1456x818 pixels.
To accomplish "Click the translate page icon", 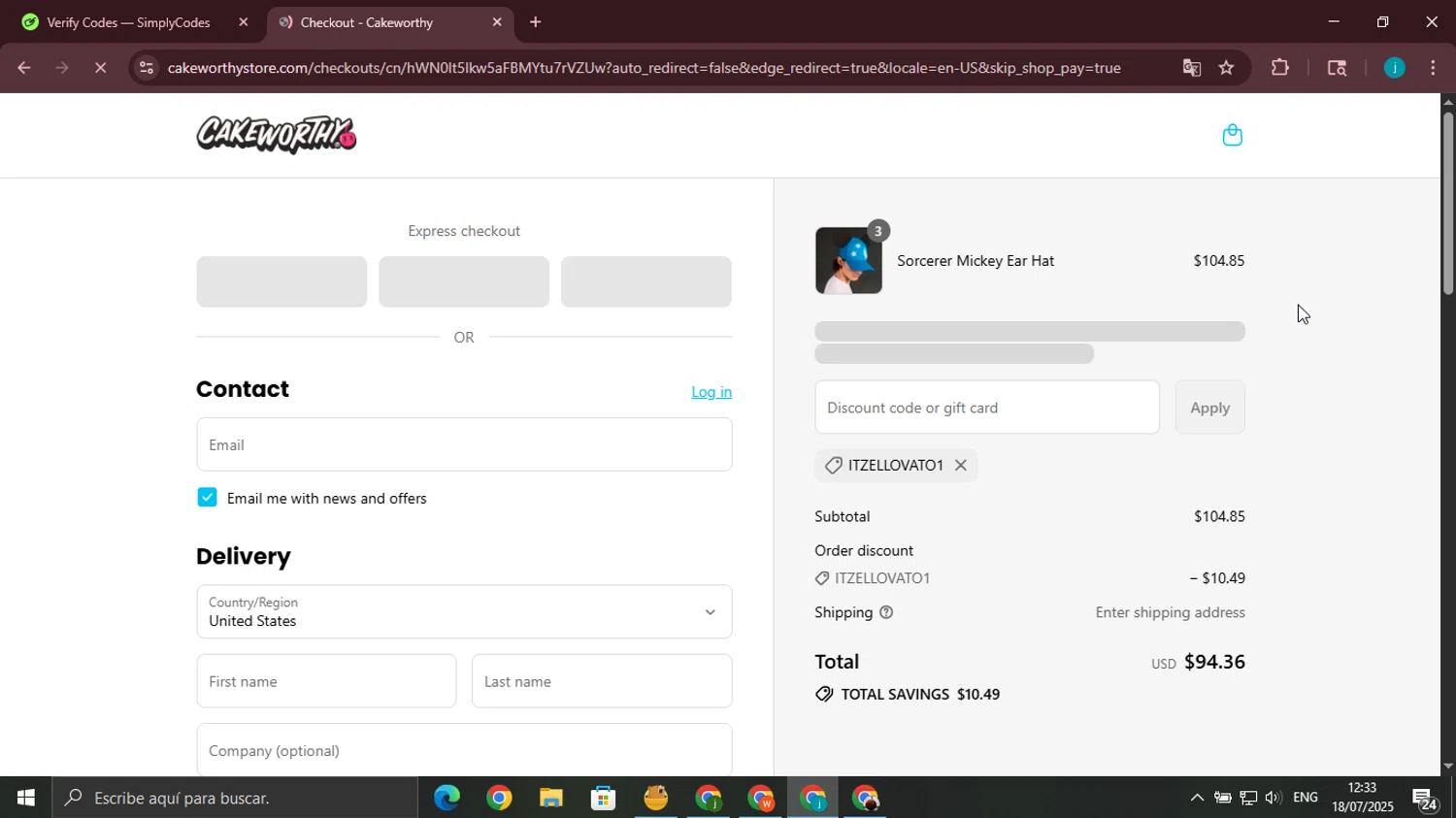I will (x=1191, y=68).
